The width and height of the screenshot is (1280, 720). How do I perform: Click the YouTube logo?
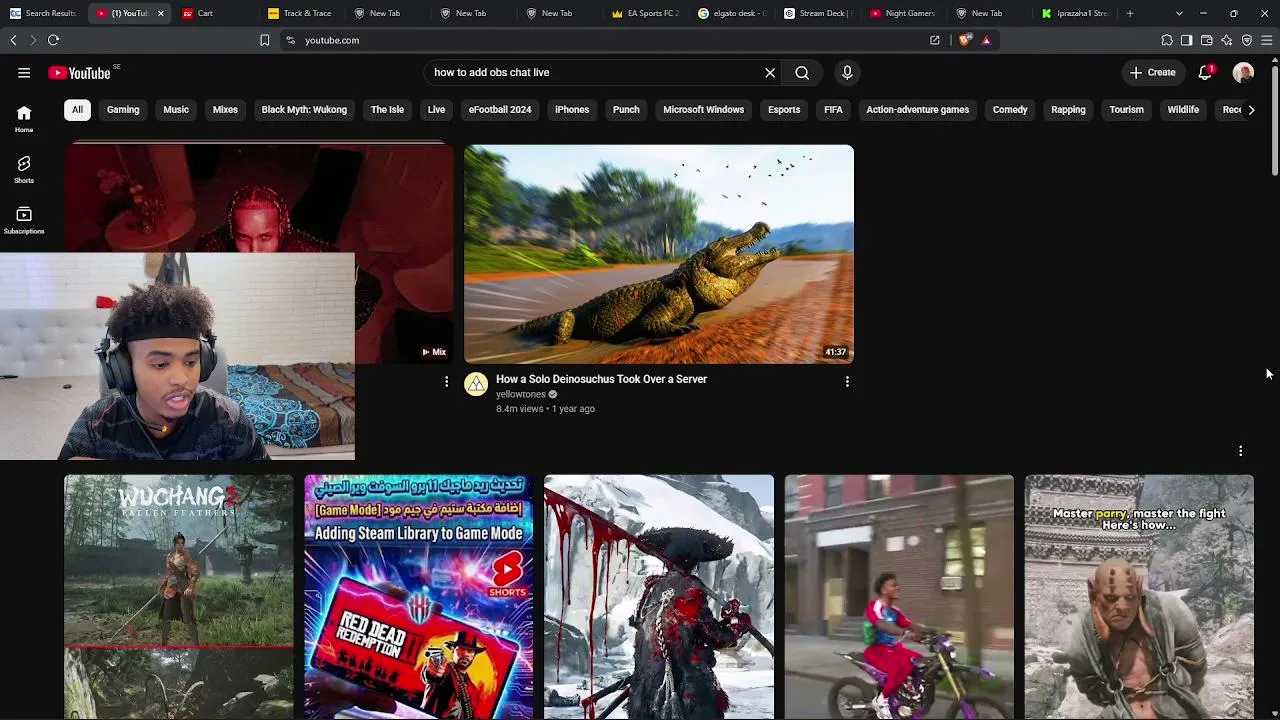coord(79,72)
